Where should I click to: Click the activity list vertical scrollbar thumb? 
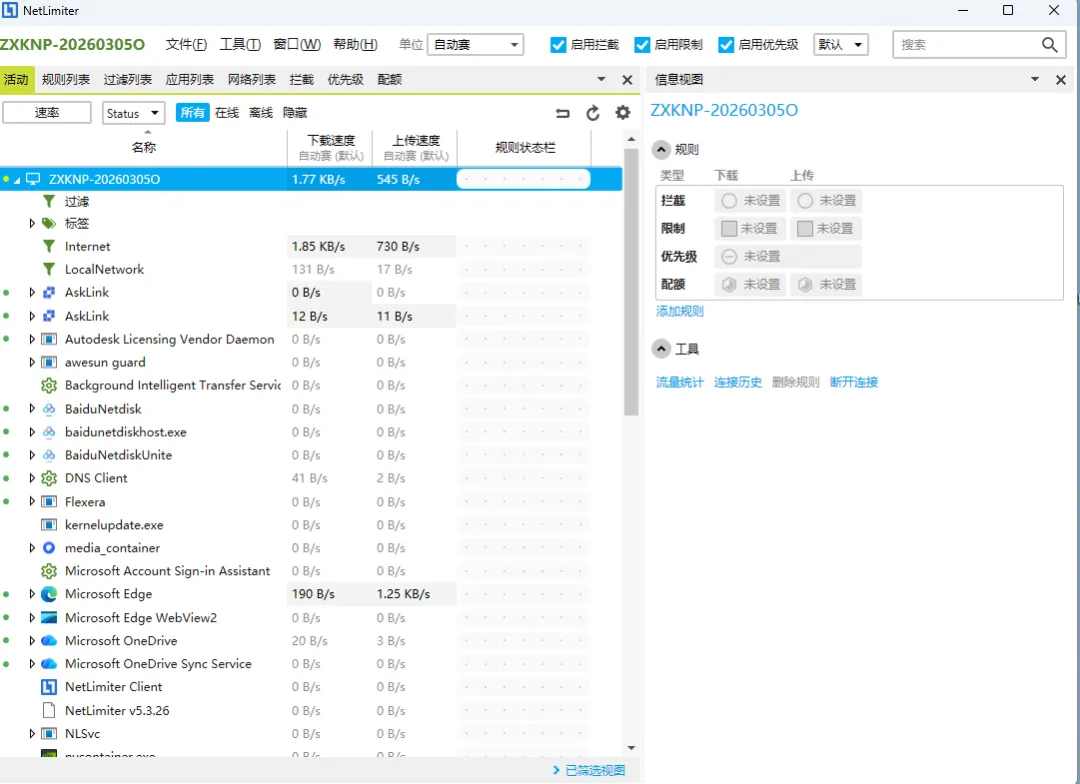pos(631,282)
